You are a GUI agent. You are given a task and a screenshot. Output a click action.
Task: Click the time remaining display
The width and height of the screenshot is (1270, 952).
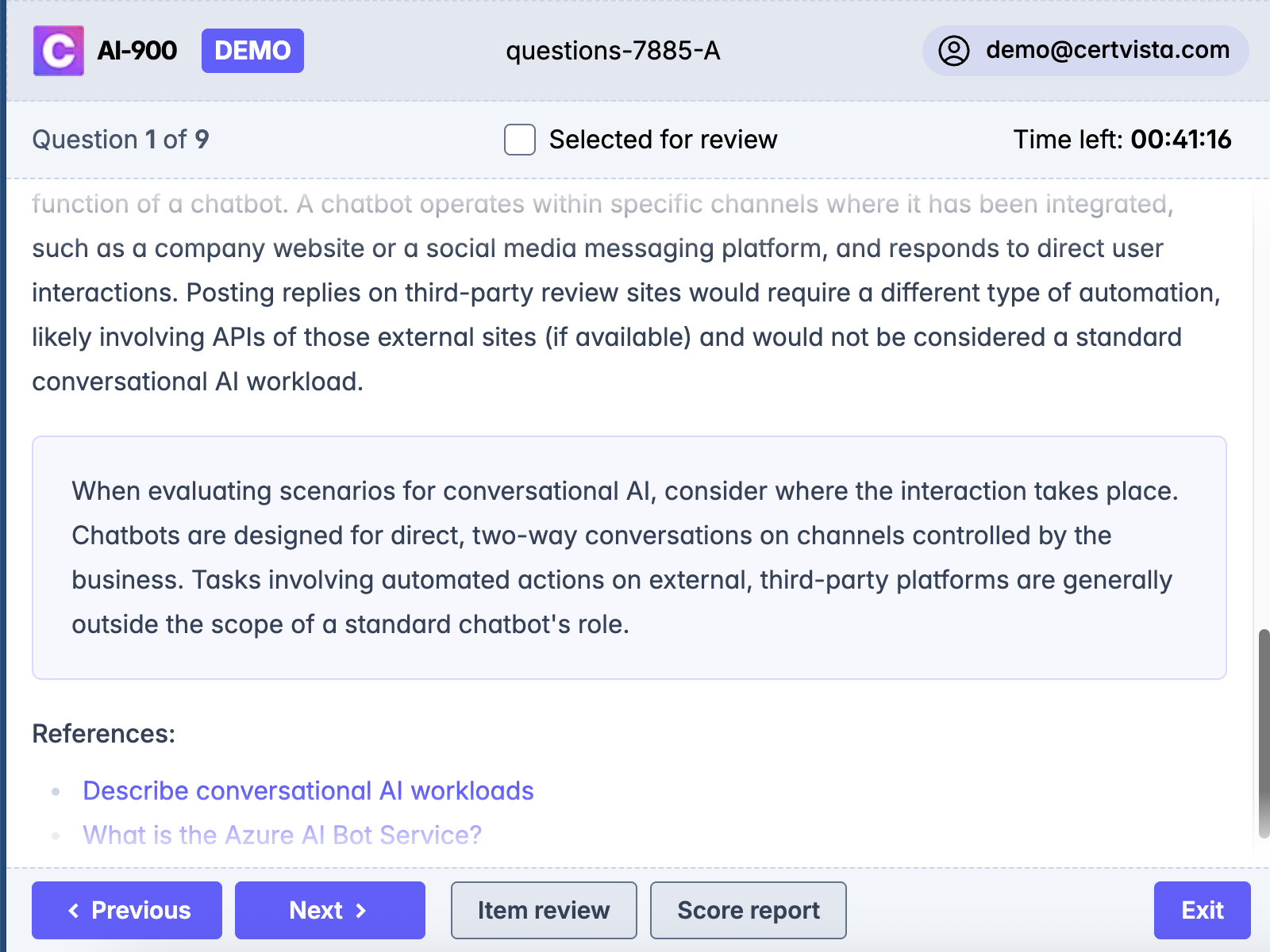point(1122,140)
